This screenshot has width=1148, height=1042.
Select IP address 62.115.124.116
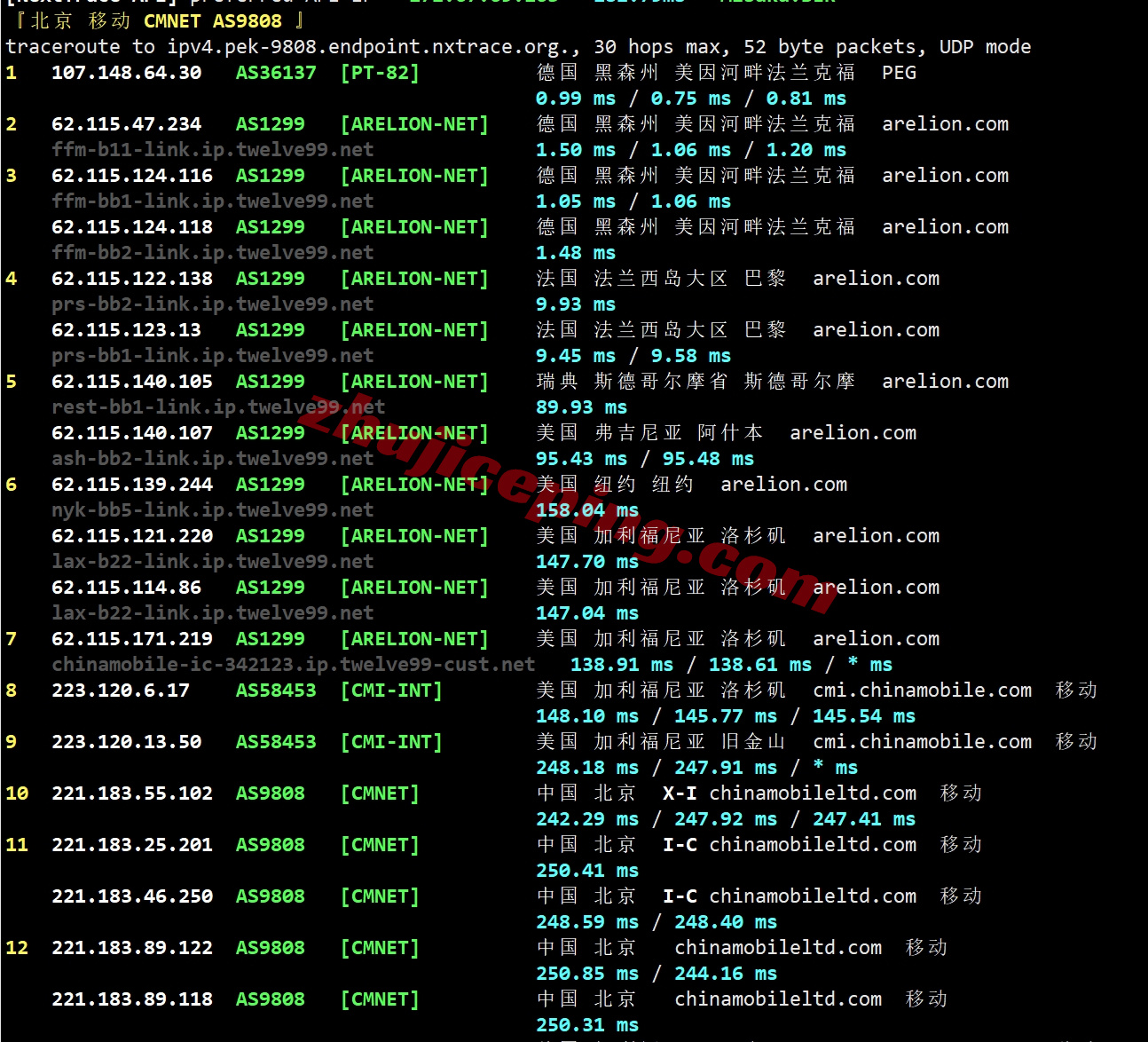[132, 176]
